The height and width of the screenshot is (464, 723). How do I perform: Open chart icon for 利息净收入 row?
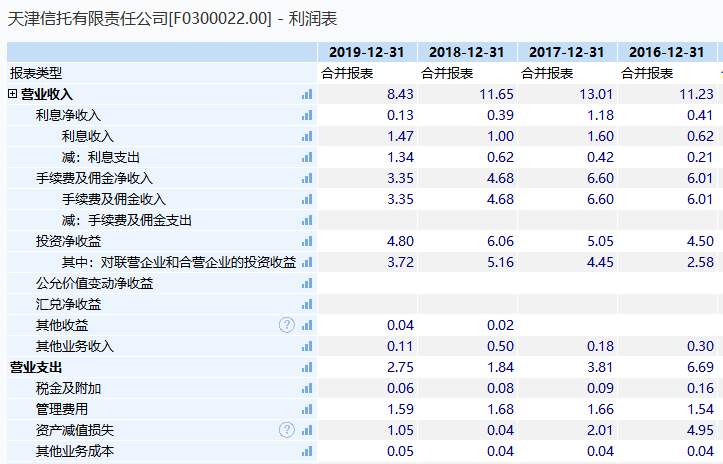coord(307,115)
